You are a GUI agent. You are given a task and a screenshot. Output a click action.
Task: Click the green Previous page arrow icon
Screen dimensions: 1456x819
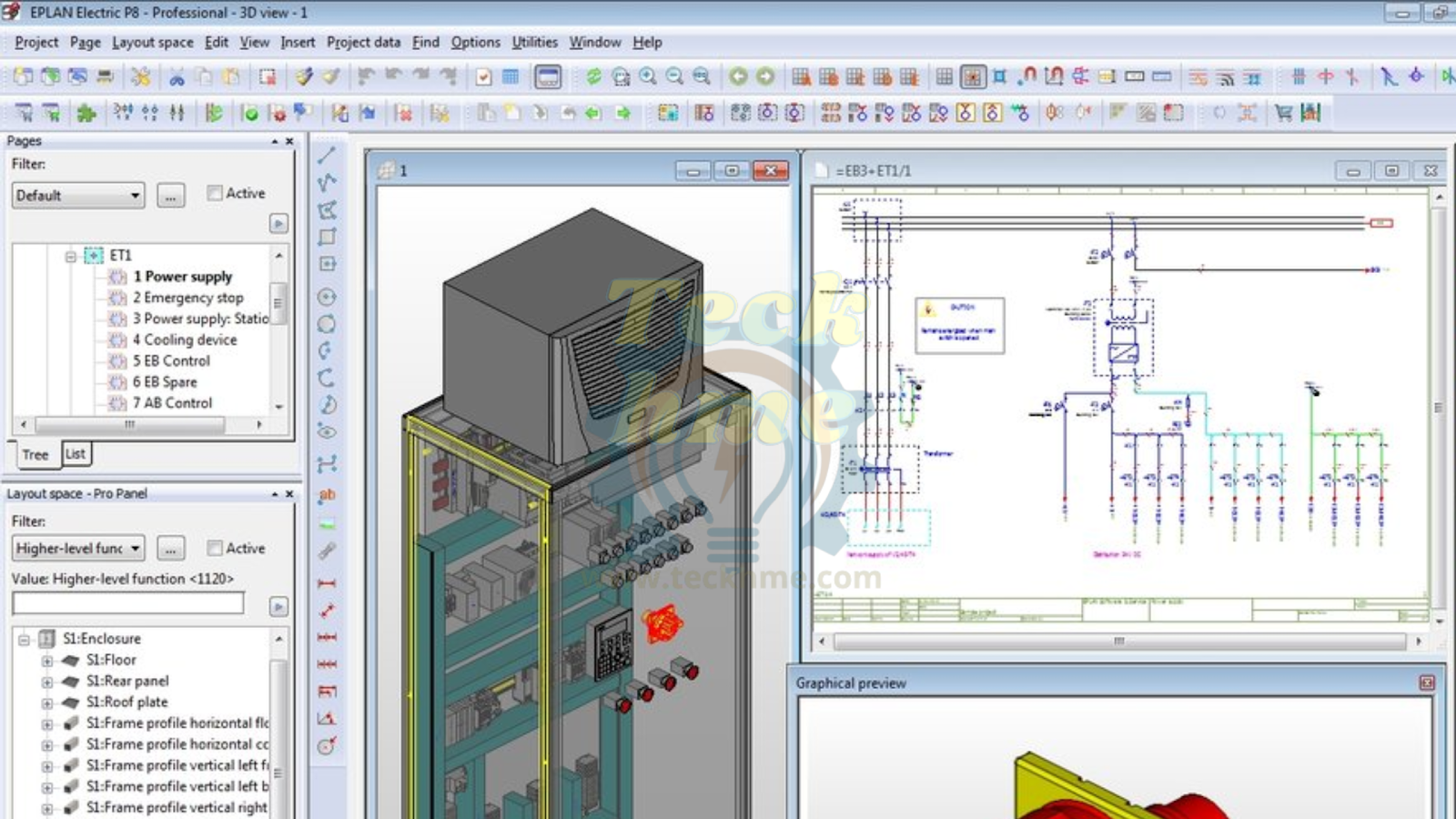(x=738, y=77)
